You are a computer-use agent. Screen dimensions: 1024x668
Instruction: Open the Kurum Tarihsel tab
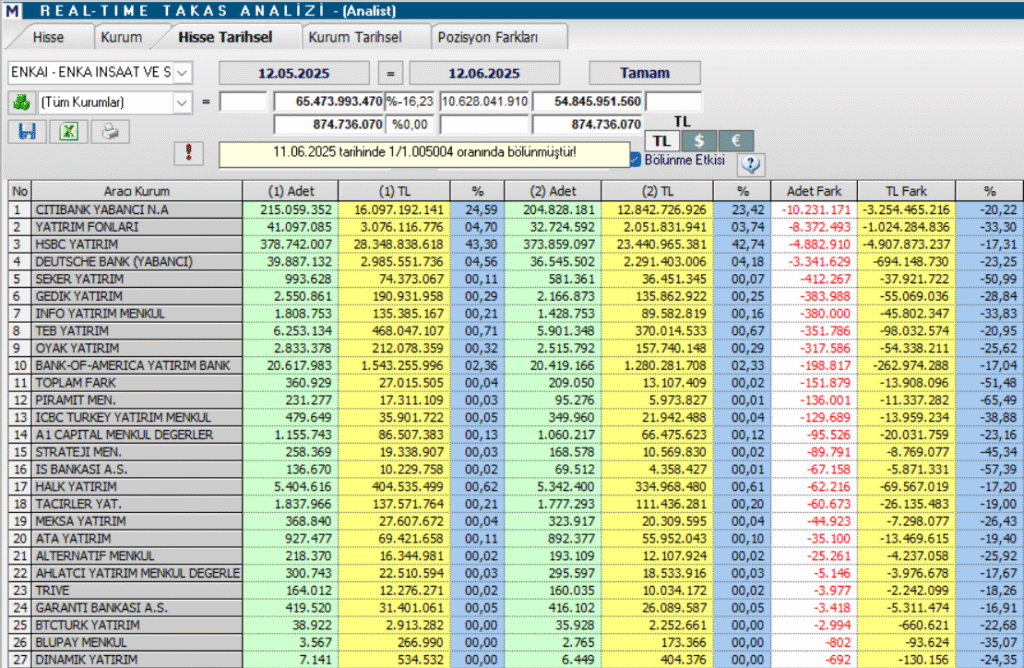[355, 37]
